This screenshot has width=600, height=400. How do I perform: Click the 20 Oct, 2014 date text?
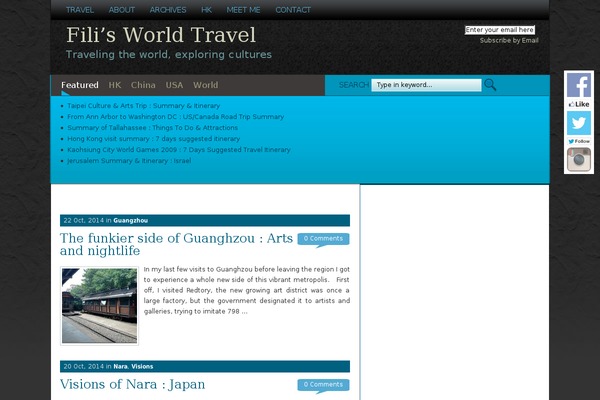[x=83, y=367]
